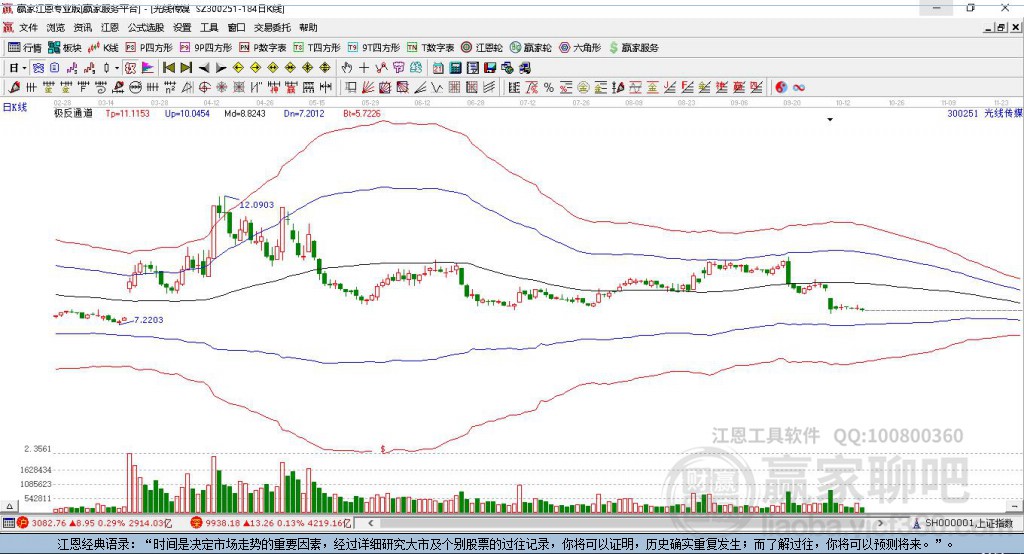The image size is (1024, 554).
Task: Launch the 赢家轮 wheel tool
Action: [531, 48]
